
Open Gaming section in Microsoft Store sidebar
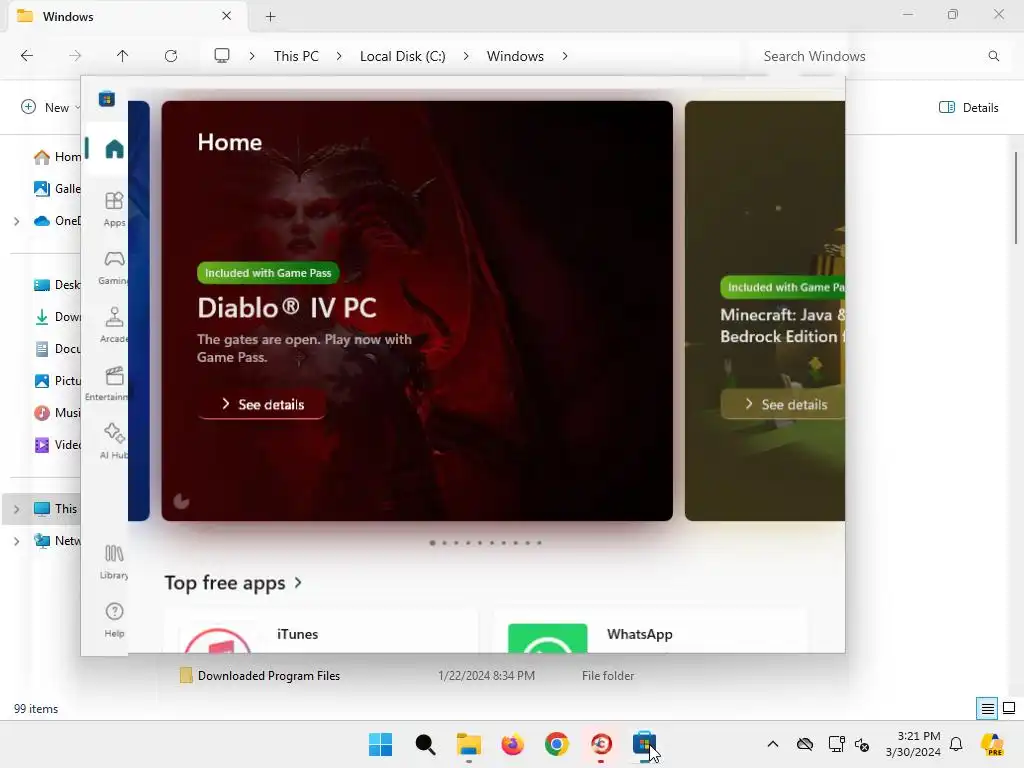114,267
